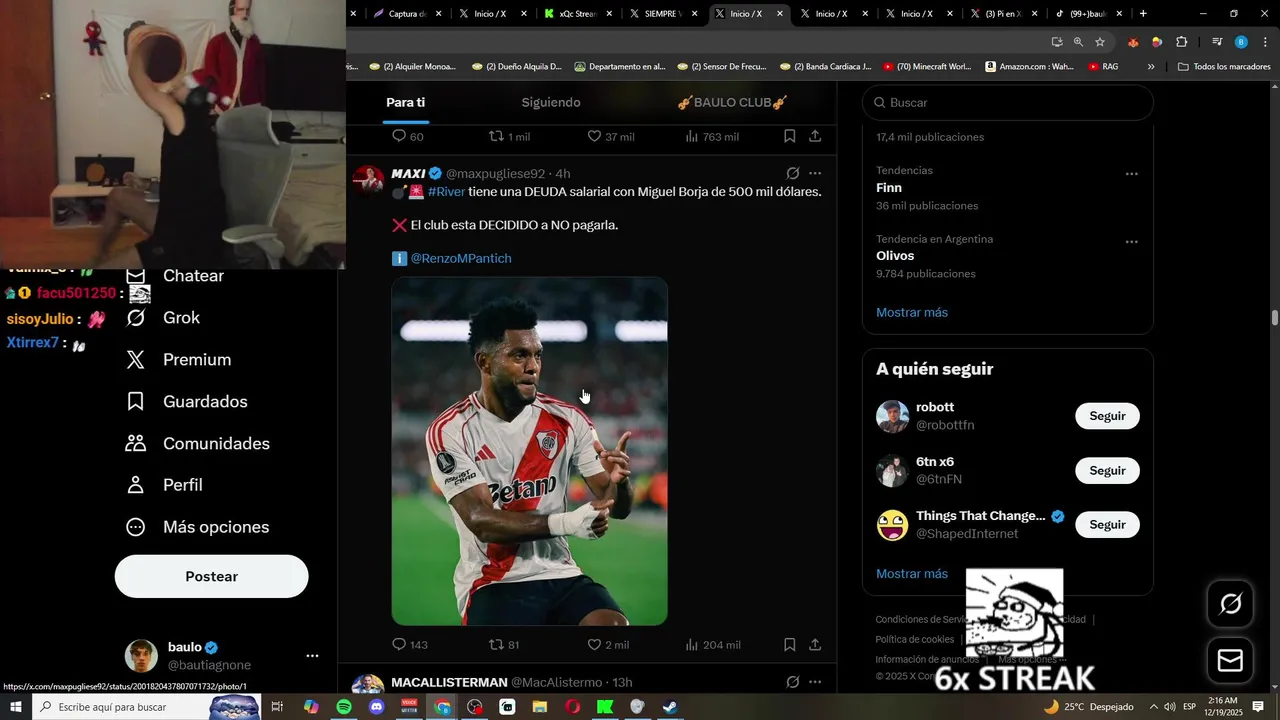Open @RenzoMPantich mention link

461,258
